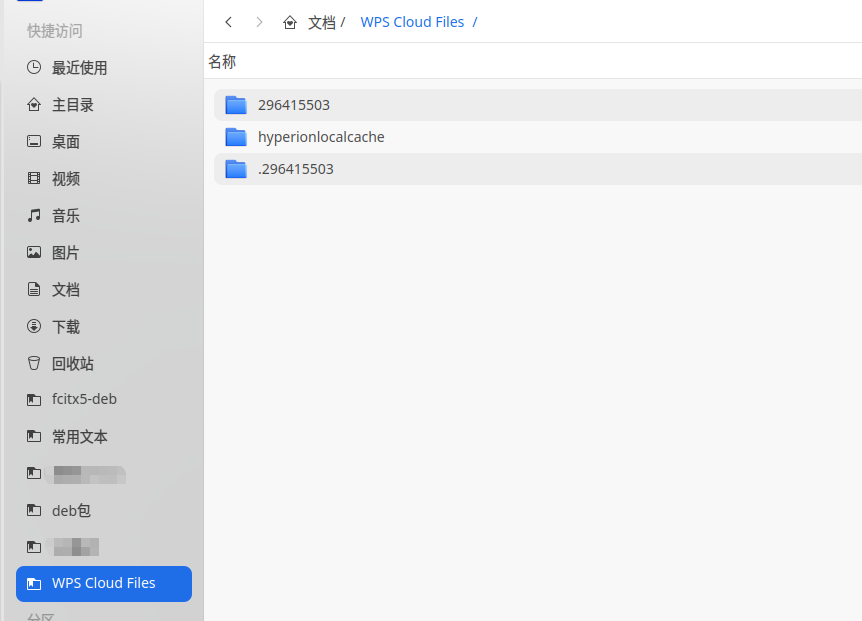Click the music note icon beside 音乐

click(x=34, y=215)
